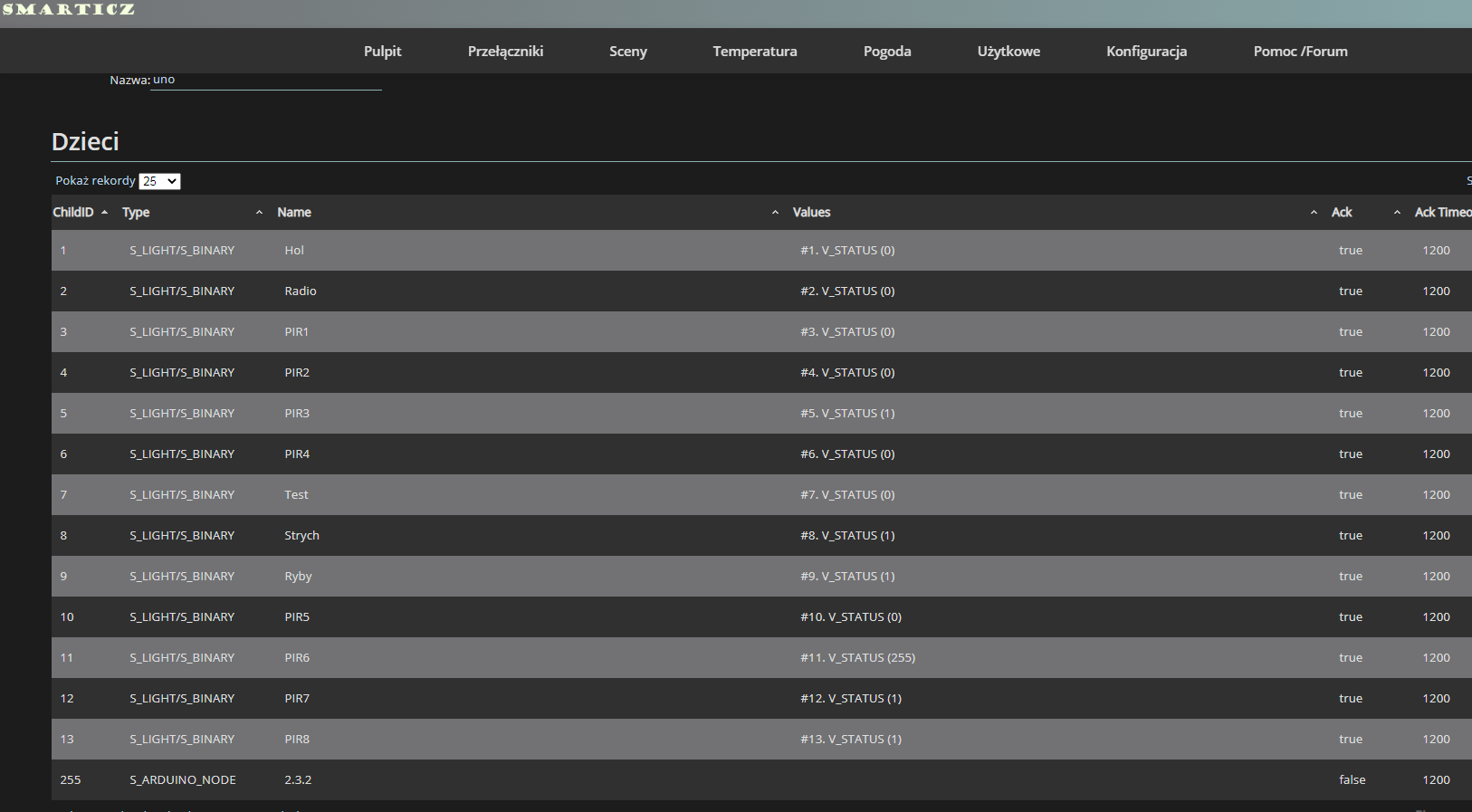The width and height of the screenshot is (1472, 812).
Task: Click value #12. V_STATUS (1)
Action: coord(851,698)
